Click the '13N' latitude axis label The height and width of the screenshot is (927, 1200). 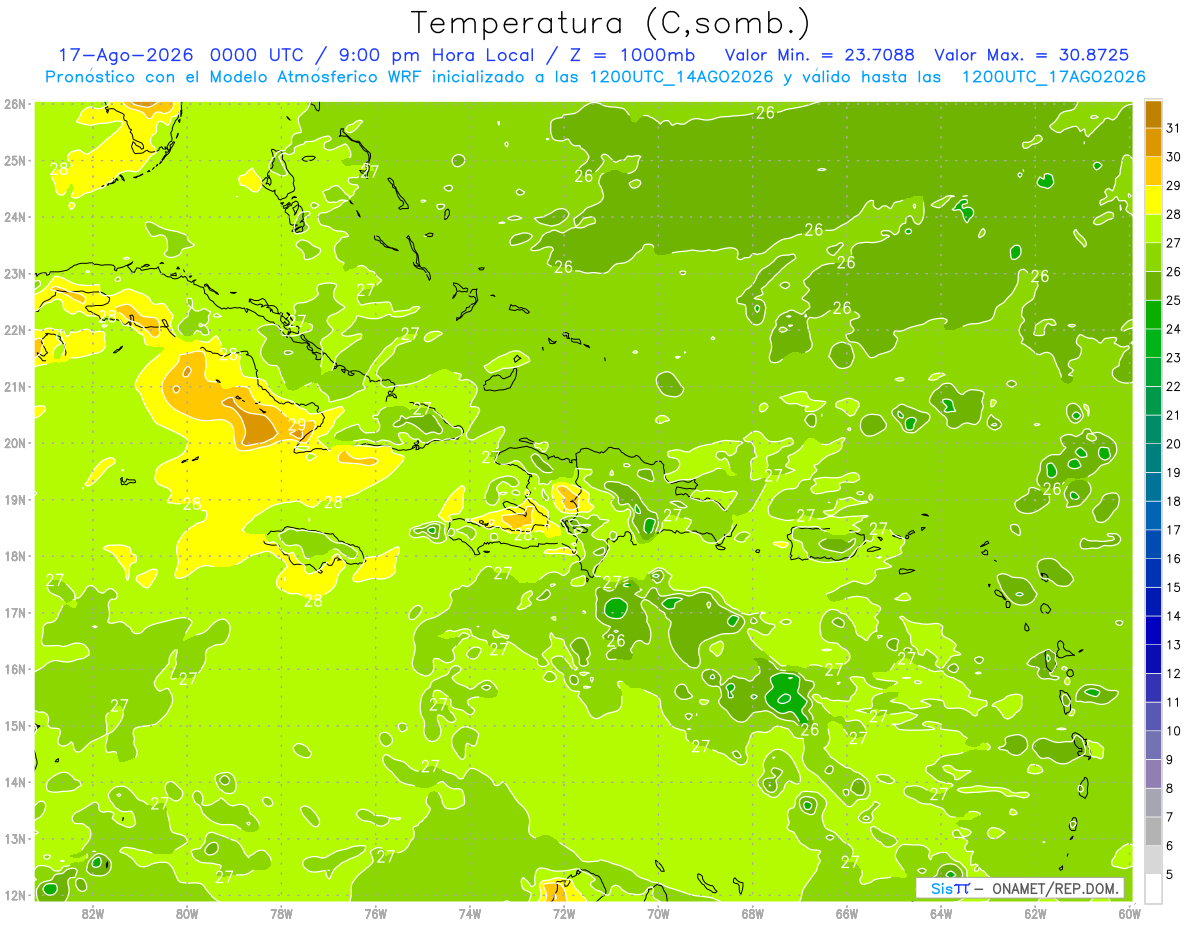click(15, 838)
